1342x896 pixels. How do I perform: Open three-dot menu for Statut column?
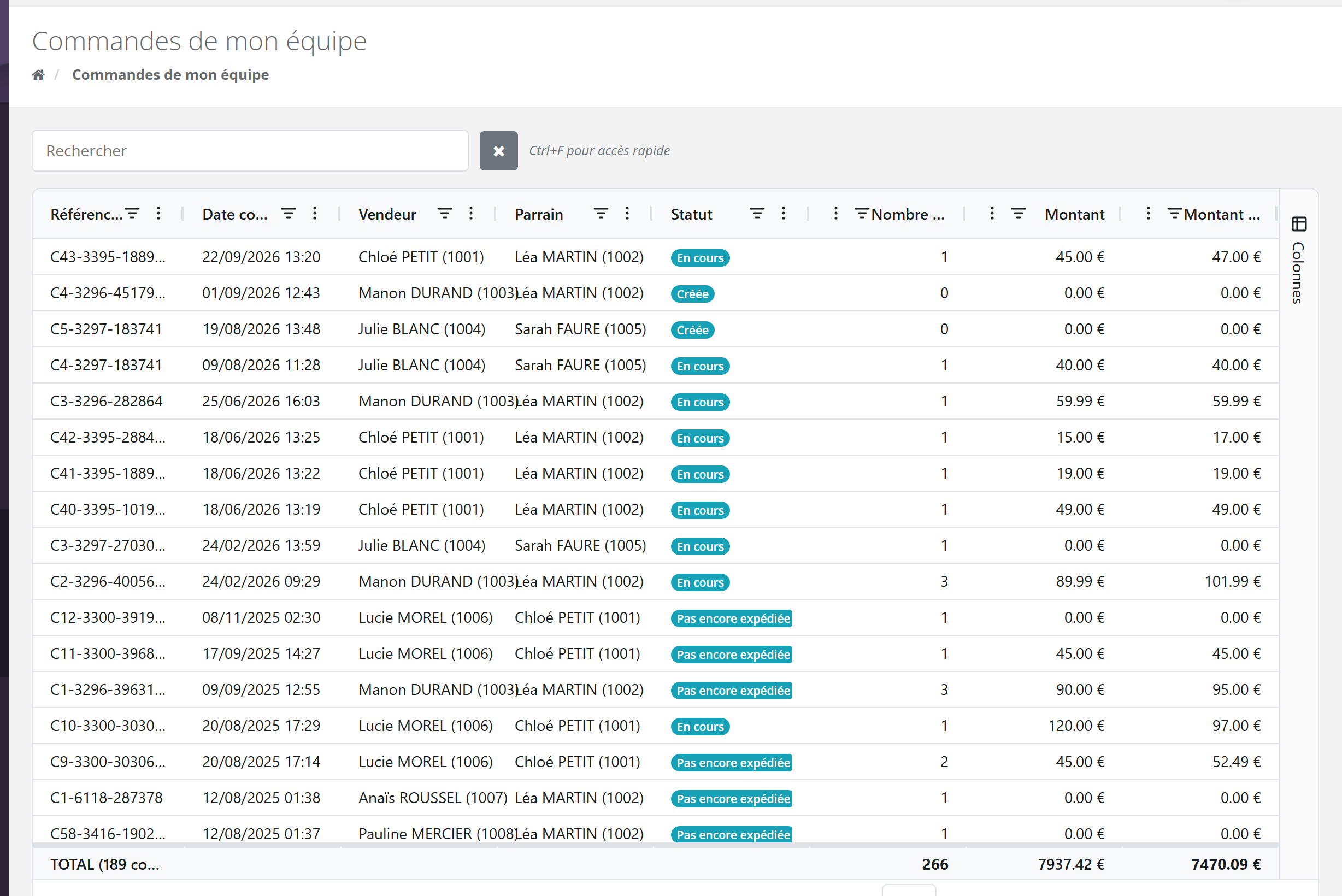[x=783, y=214]
